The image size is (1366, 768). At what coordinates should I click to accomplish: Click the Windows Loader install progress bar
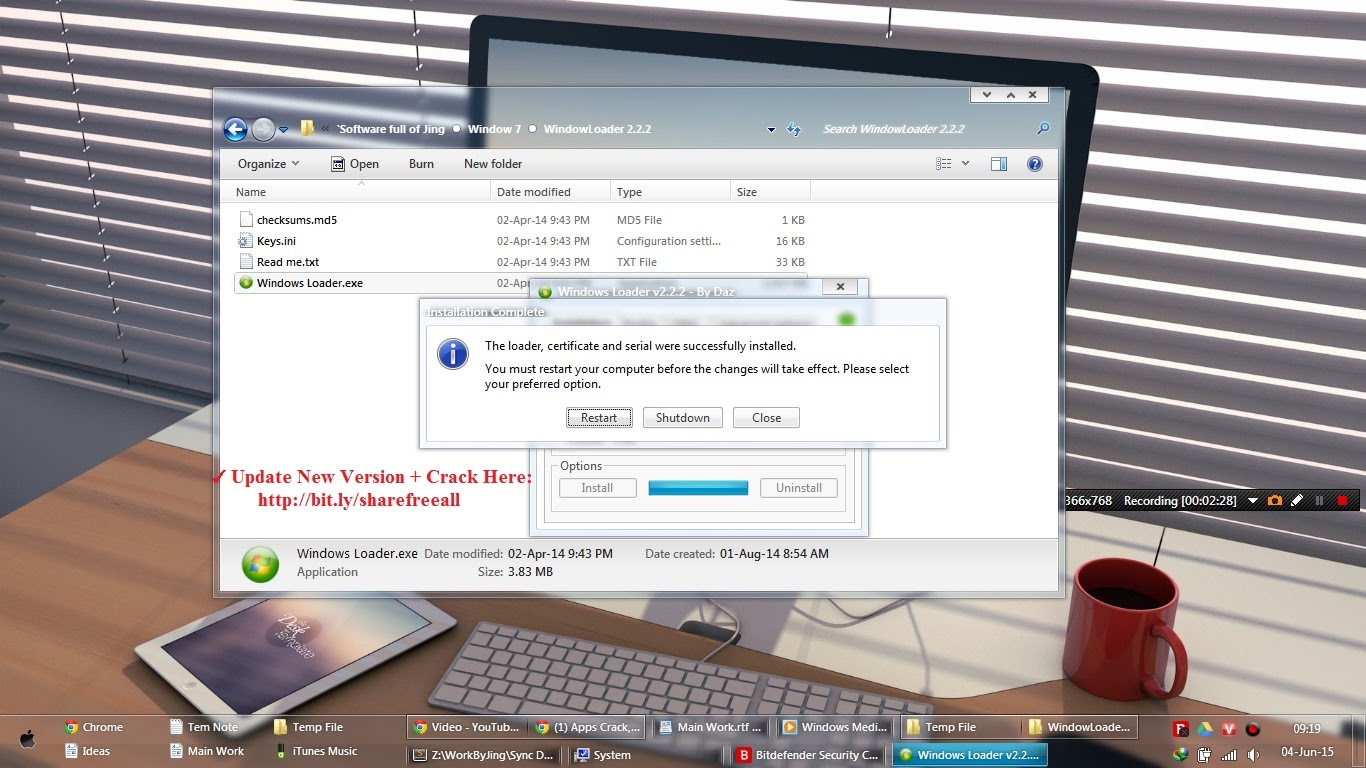pyautogui.click(x=698, y=488)
